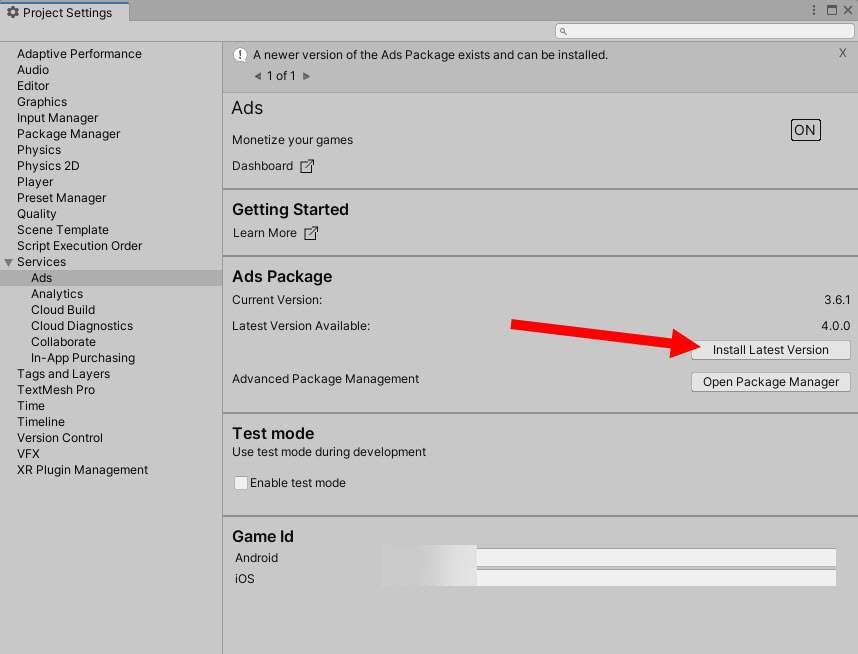Open Learn More external link icon
Image resolution: width=858 pixels, height=654 pixels.
(x=311, y=233)
